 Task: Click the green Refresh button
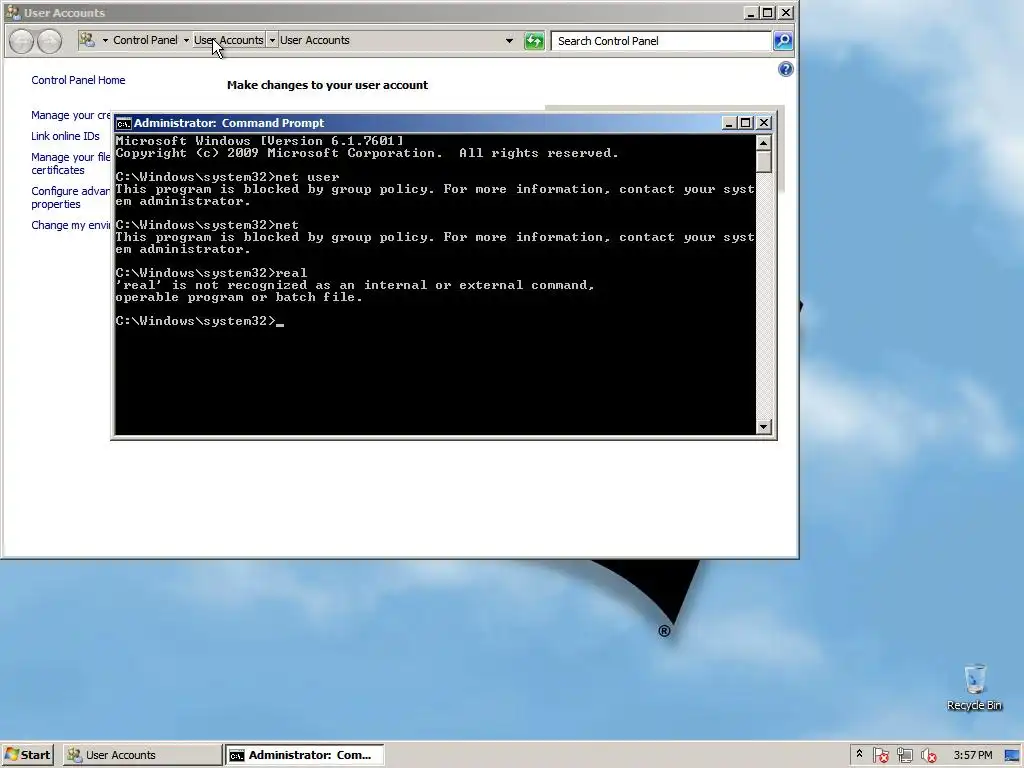(x=534, y=41)
